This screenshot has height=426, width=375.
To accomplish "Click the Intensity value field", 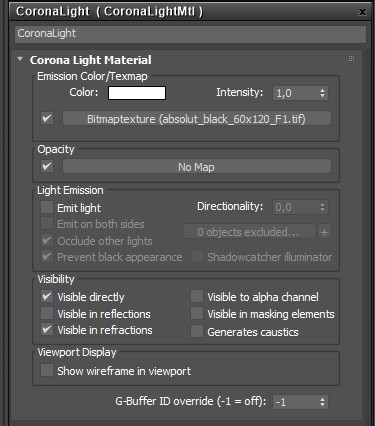I will pyautogui.click(x=296, y=93).
